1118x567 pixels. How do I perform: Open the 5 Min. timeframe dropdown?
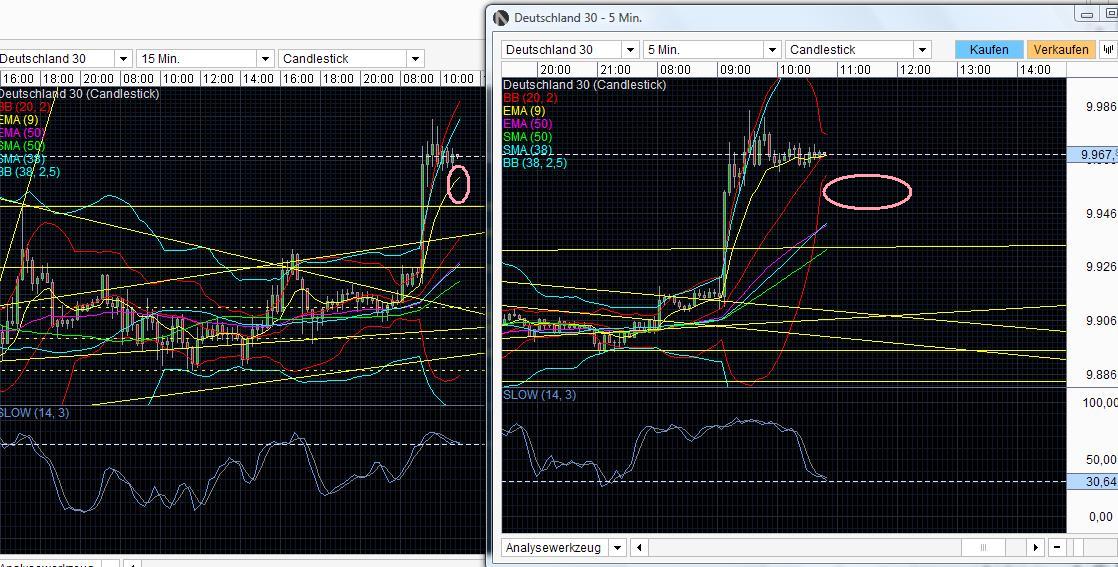772,50
